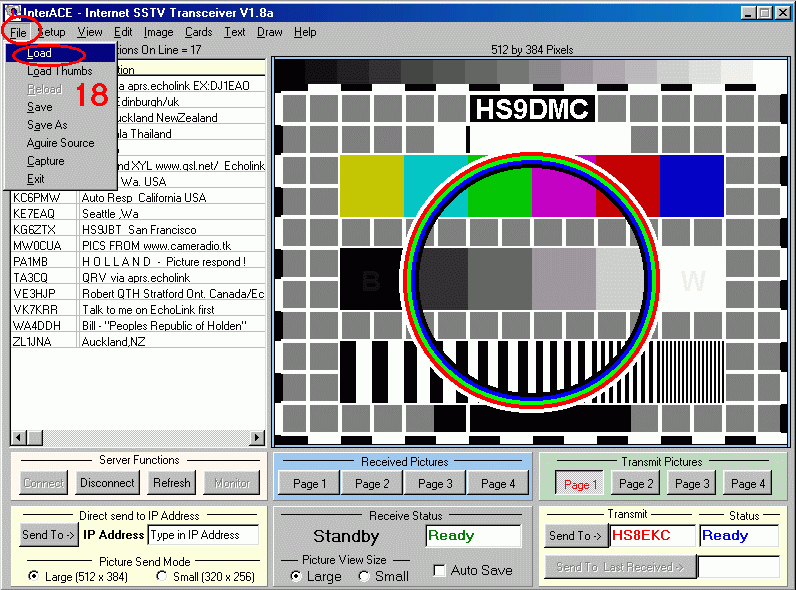Click the station list right scroll arrow
Screen dimensions: 796x590
(x=257, y=437)
